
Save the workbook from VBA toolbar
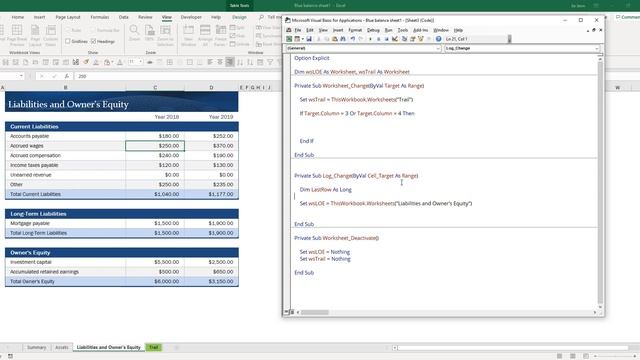(x=309, y=39)
